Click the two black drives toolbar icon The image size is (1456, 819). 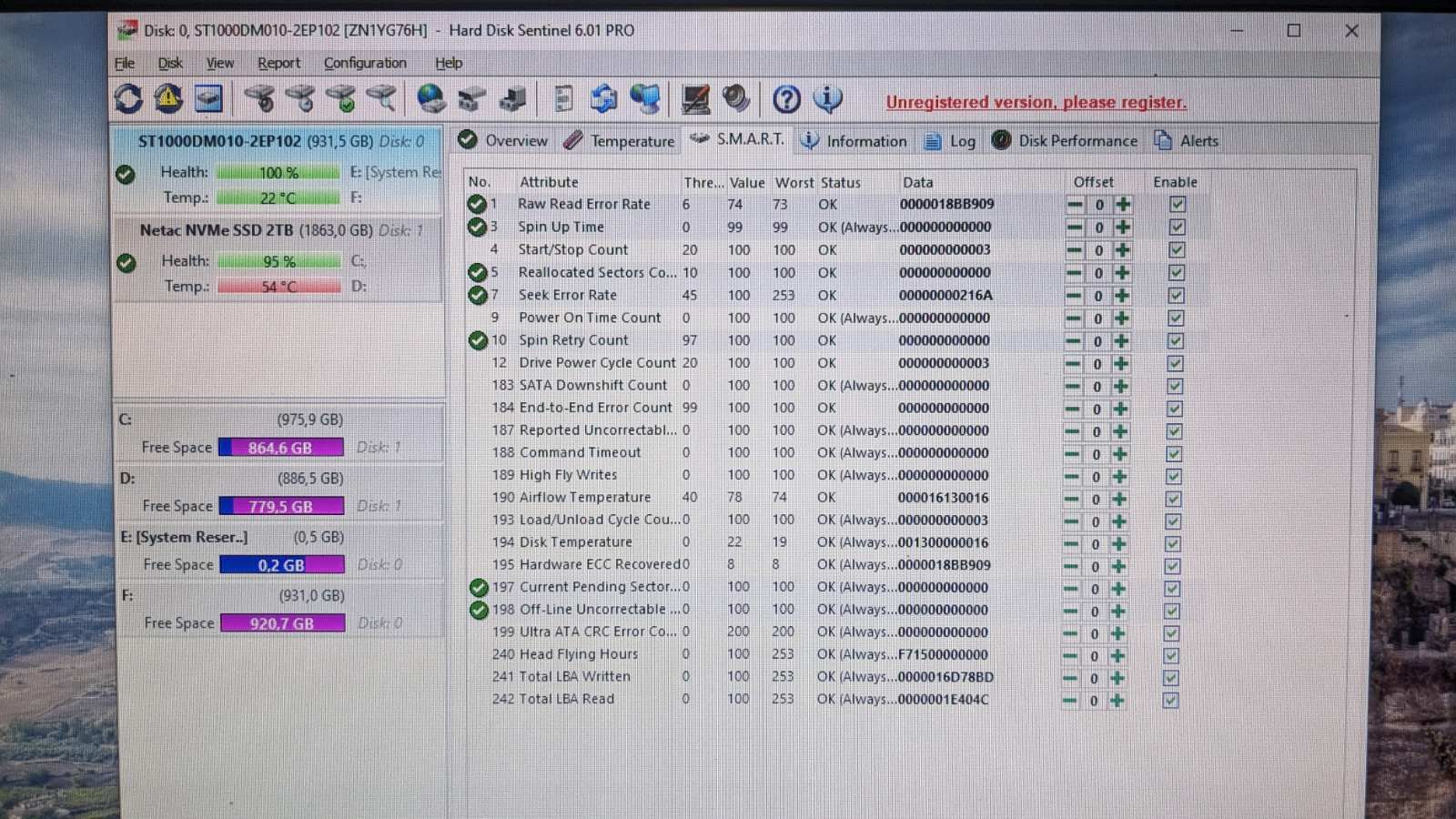point(471,98)
